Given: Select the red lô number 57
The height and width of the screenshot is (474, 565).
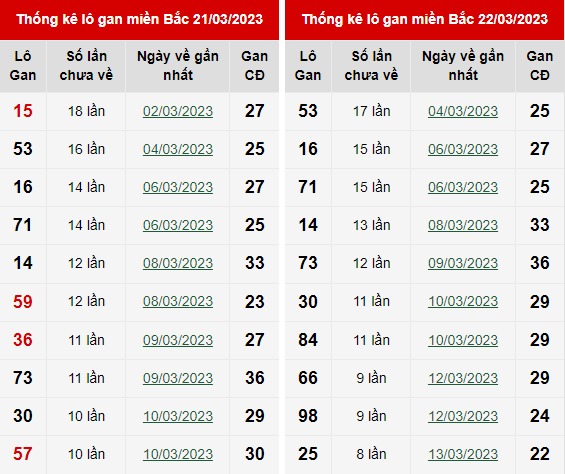Looking at the screenshot, I should [x=23, y=454].
